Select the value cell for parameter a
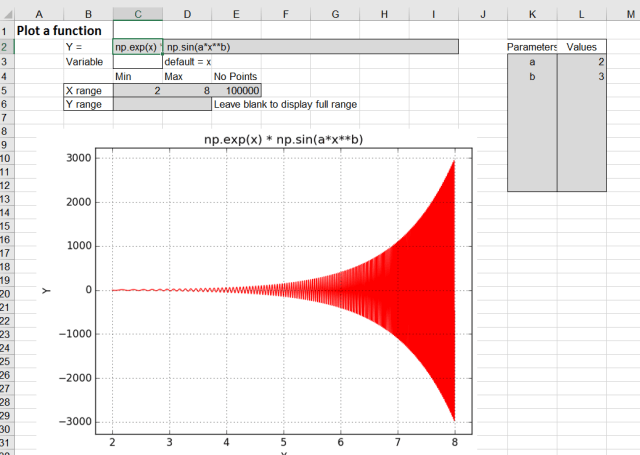This screenshot has height=455, width=640. tap(581, 62)
